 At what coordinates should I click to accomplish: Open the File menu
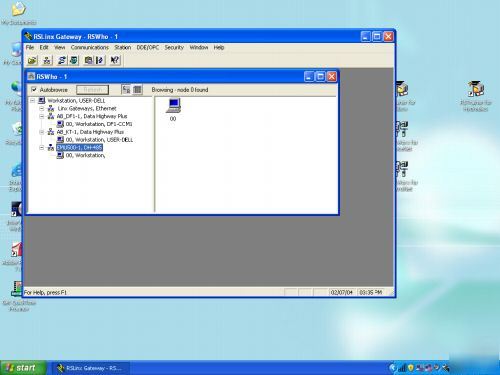pyautogui.click(x=30, y=47)
